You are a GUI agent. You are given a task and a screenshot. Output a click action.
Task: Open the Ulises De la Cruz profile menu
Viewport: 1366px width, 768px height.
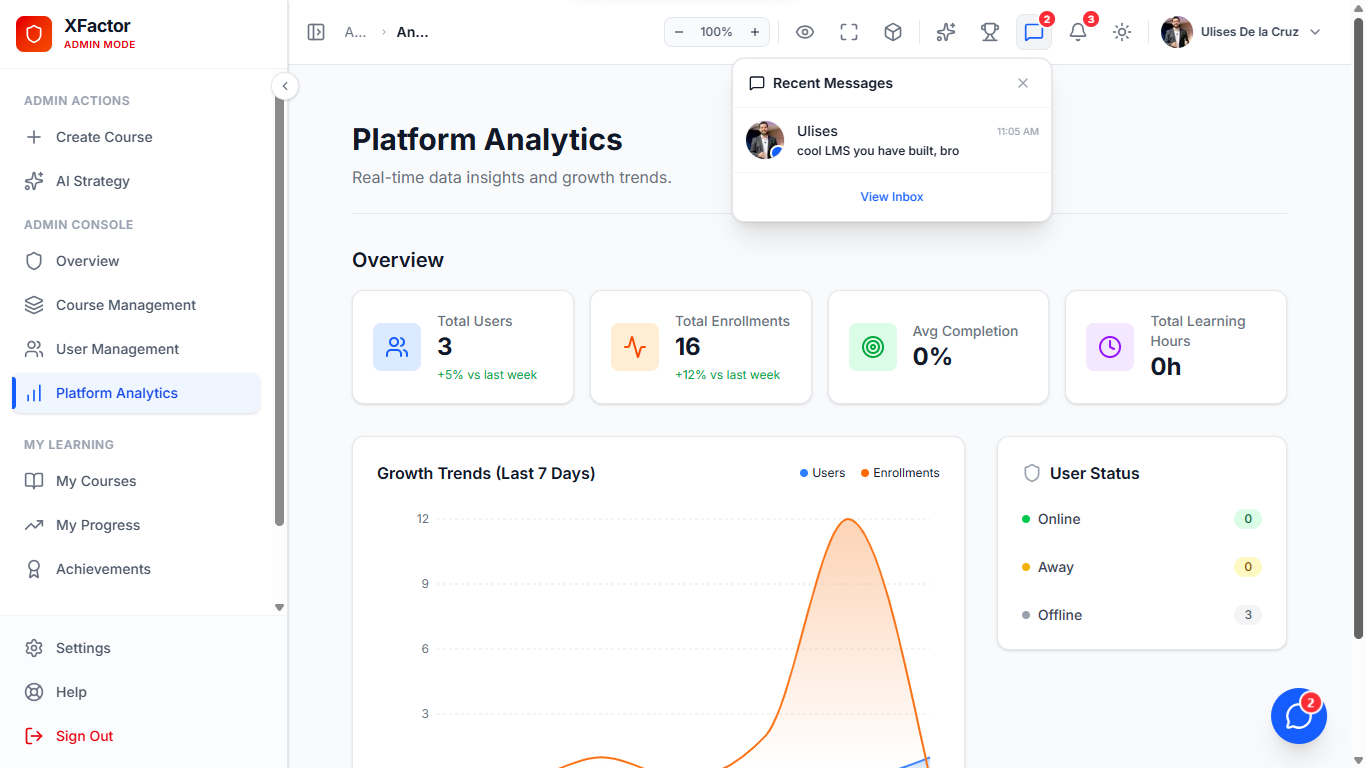pos(1241,32)
